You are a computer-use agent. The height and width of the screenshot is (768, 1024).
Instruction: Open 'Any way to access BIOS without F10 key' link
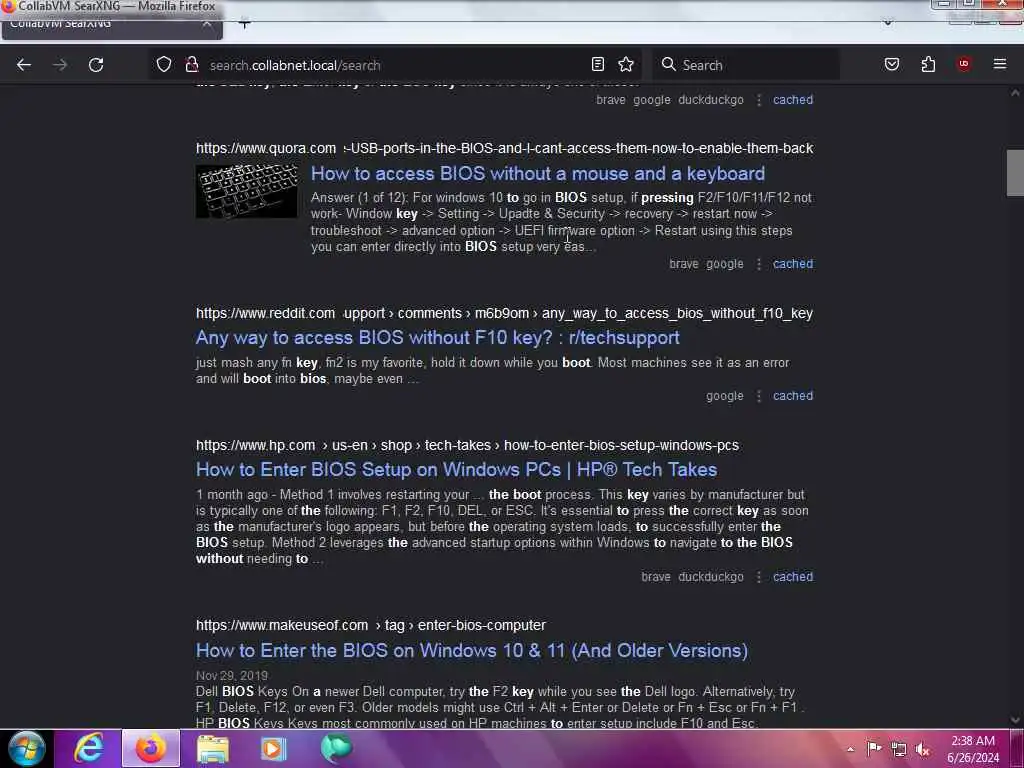pyautogui.click(x=438, y=338)
